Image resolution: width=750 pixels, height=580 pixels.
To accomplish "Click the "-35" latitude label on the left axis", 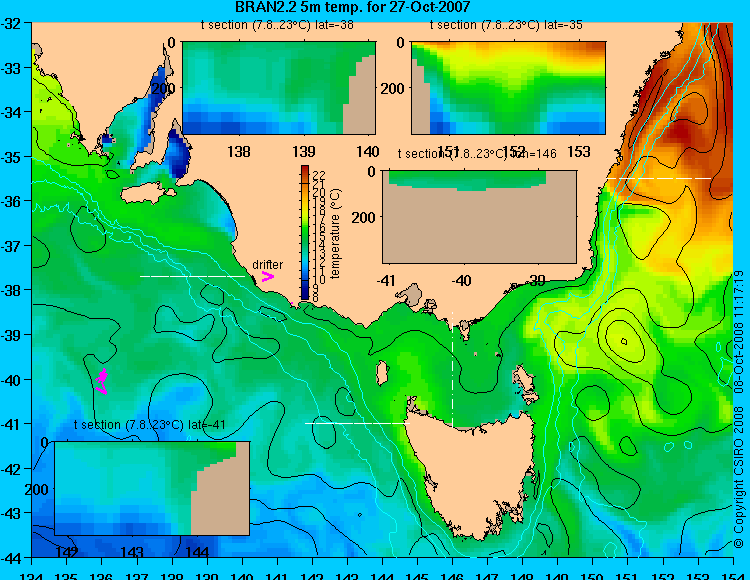I will click(11, 157).
